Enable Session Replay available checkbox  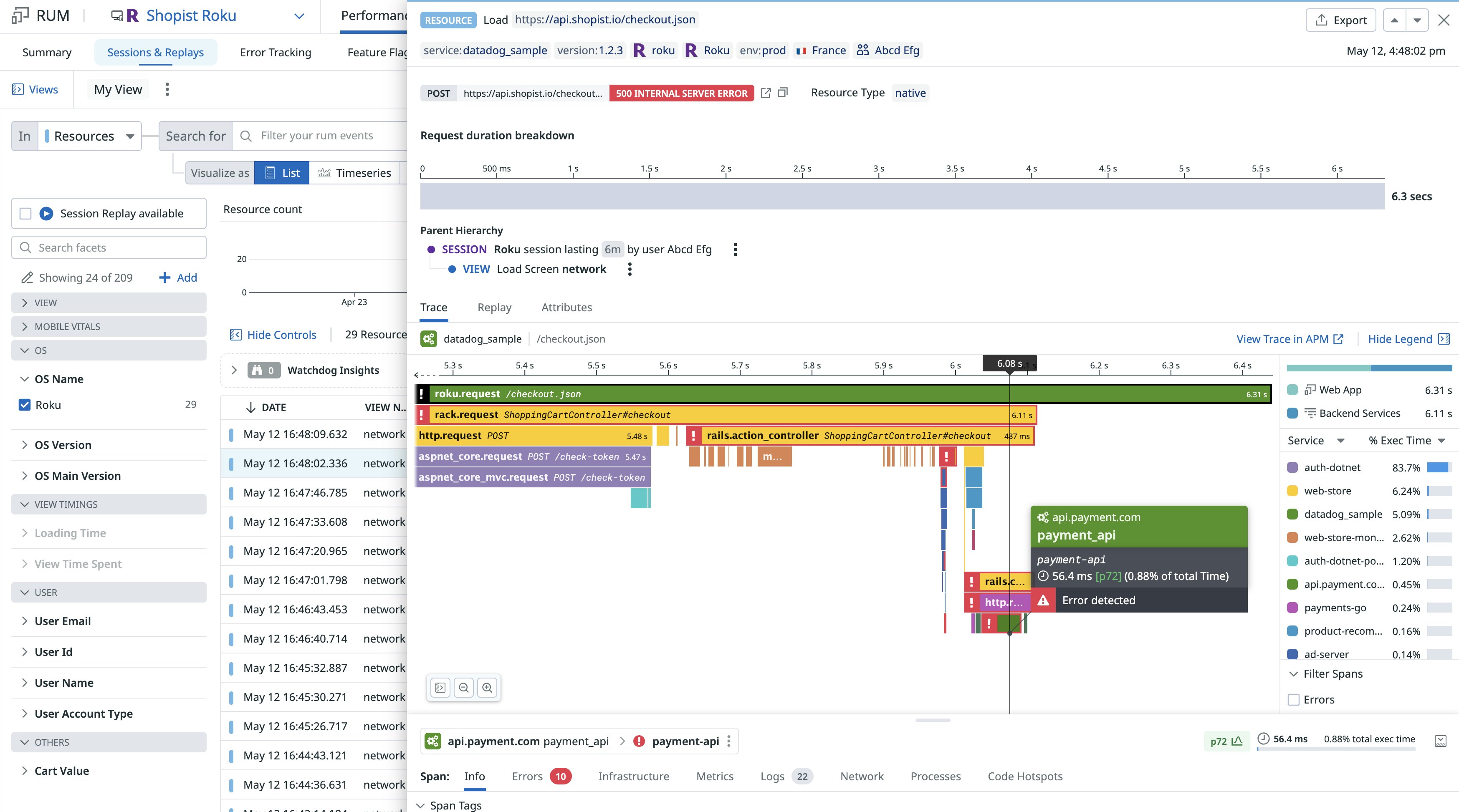[x=25, y=214]
